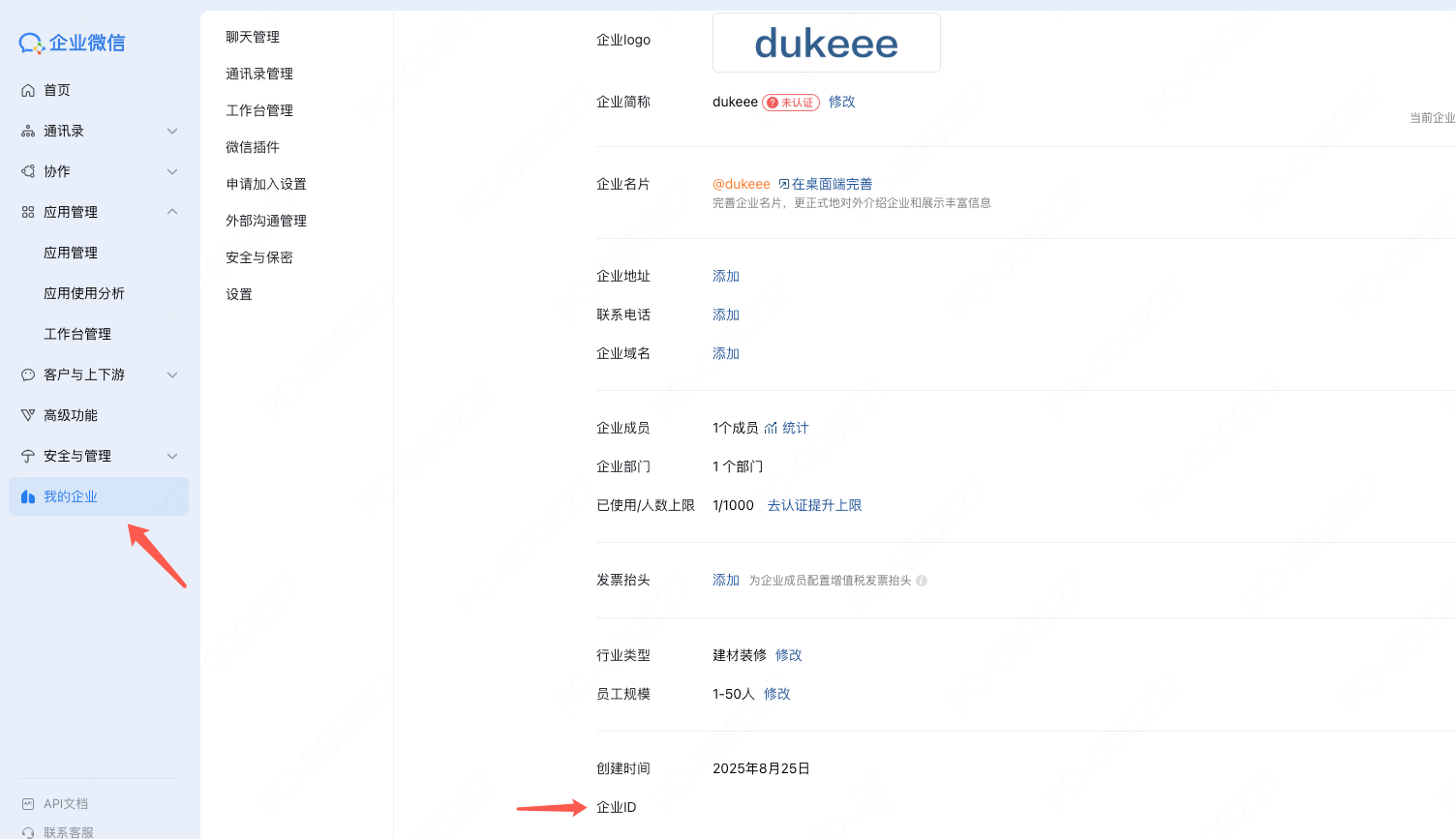Open 微信插件 settings
The height and width of the screenshot is (839, 1456).
pyautogui.click(x=253, y=147)
